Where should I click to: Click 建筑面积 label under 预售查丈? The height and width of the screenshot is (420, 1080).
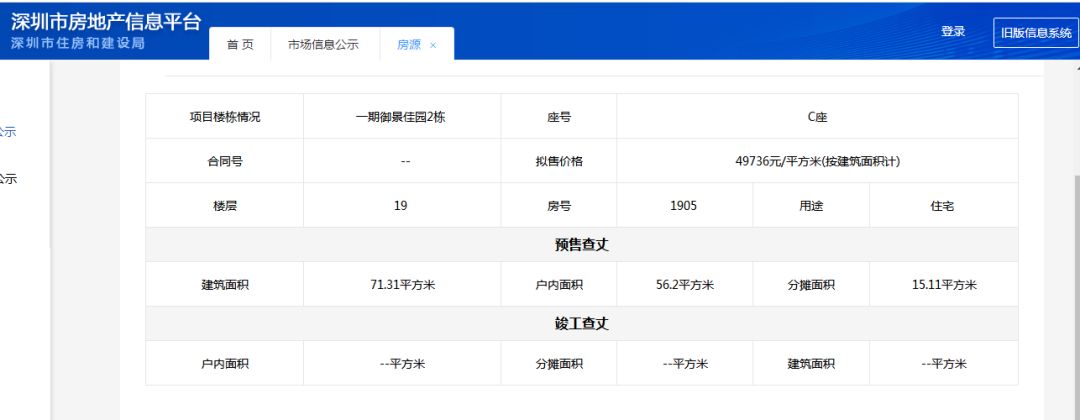(225, 284)
